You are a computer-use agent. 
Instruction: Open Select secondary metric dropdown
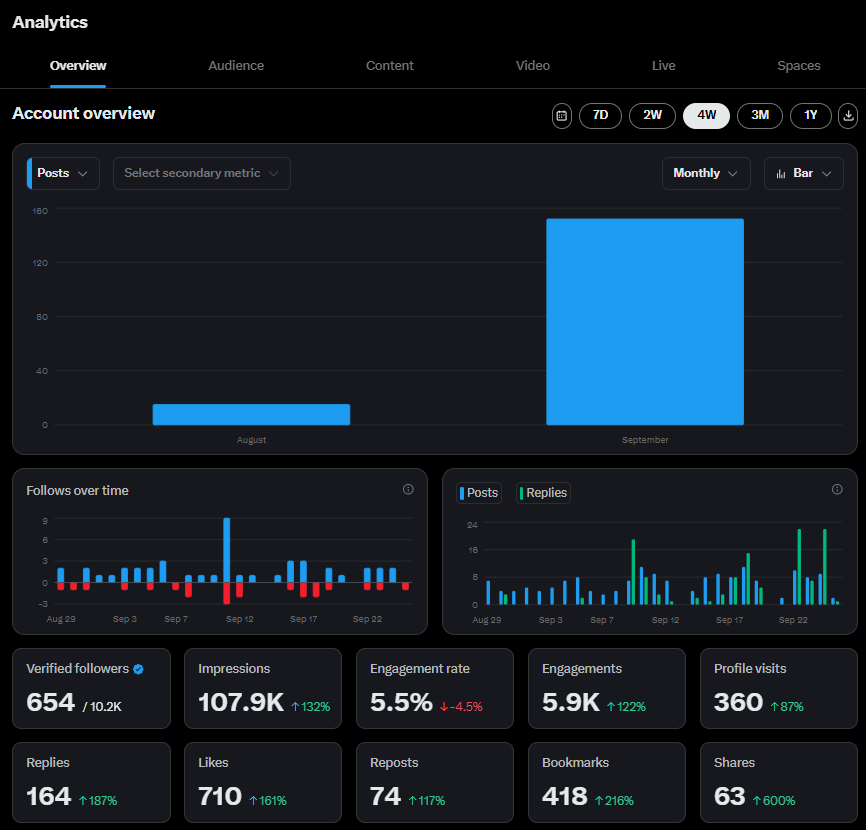(x=202, y=173)
